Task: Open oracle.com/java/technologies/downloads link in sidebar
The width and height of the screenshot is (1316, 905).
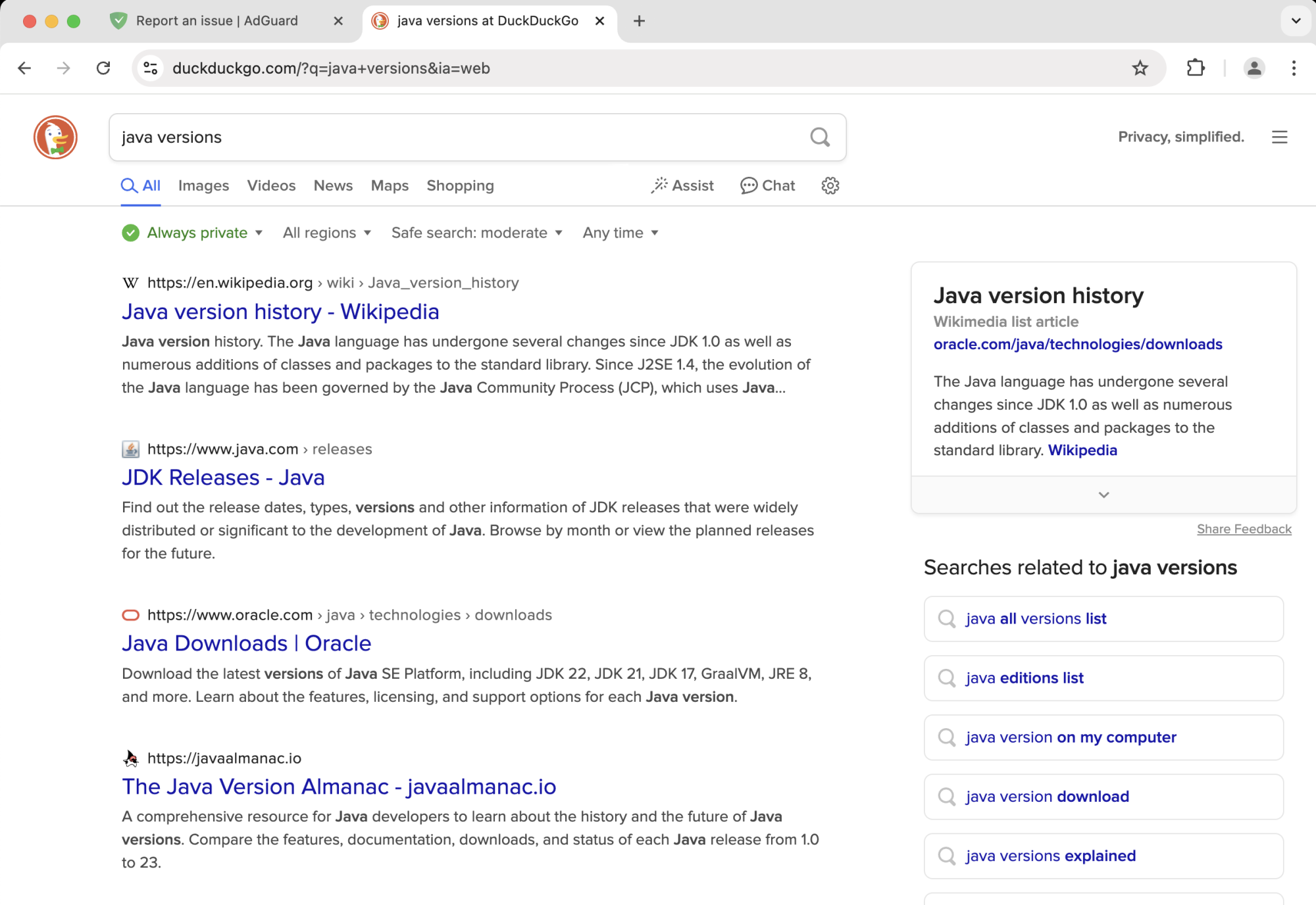Action: tap(1078, 344)
